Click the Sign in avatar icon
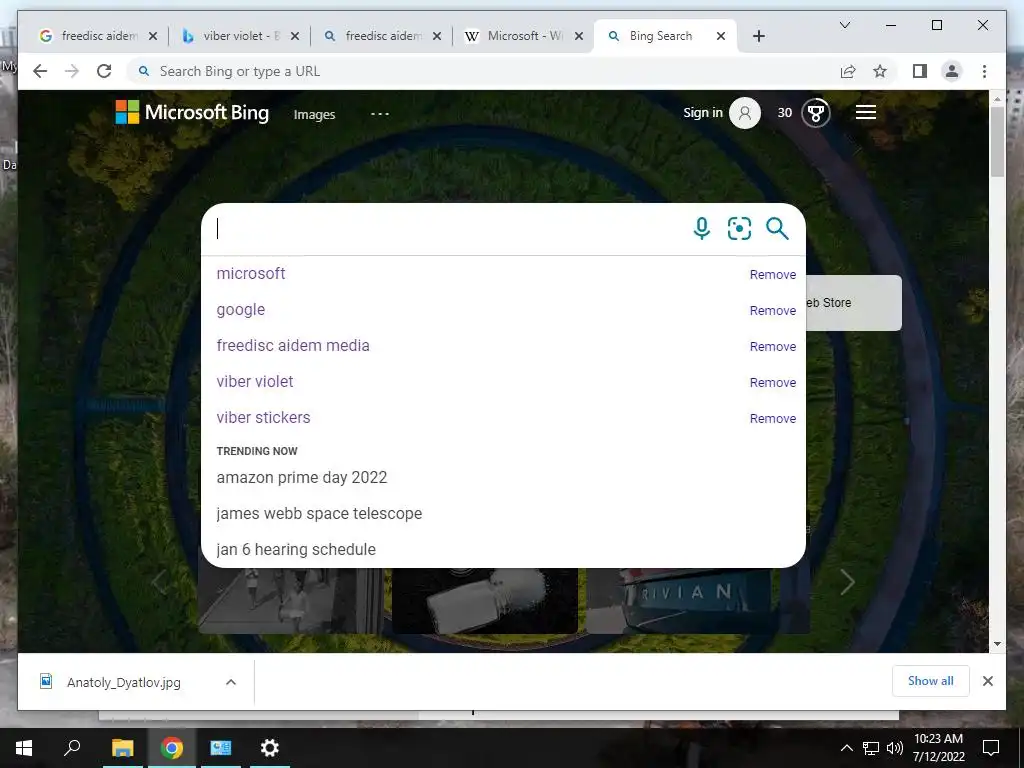Screen dimensions: 1024x768 pyautogui.click(x=744, y=113)
